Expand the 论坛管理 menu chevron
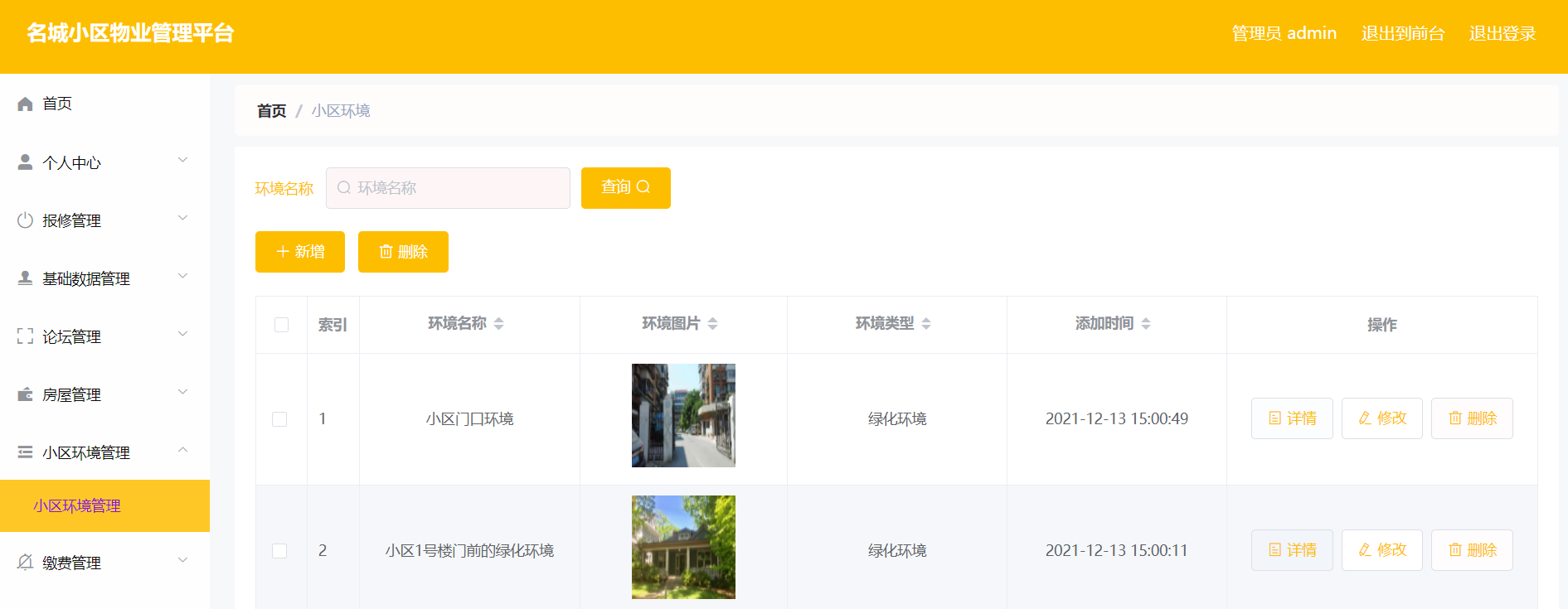The image size is (1568, 609). point(183,334)
